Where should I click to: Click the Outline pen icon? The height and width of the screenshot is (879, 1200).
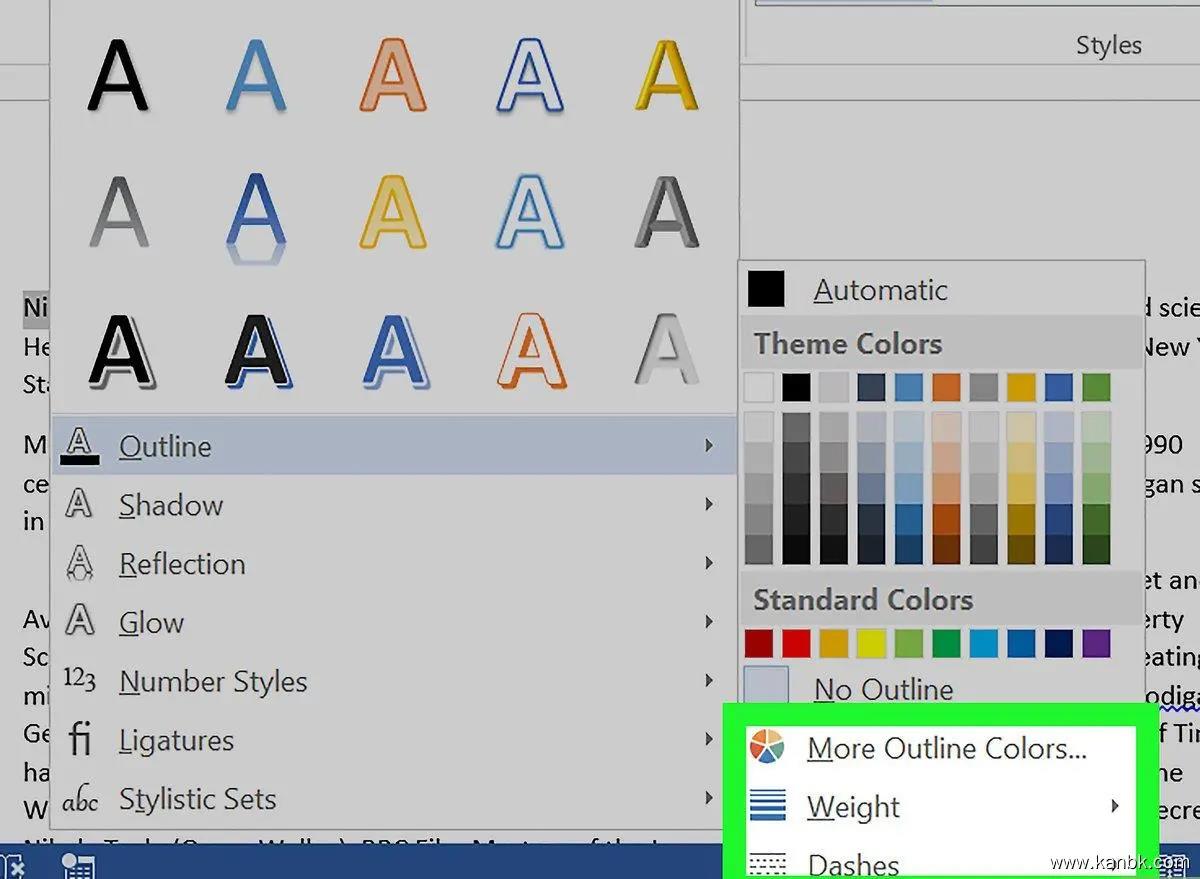pyautogui.click(x=79, y=446)
